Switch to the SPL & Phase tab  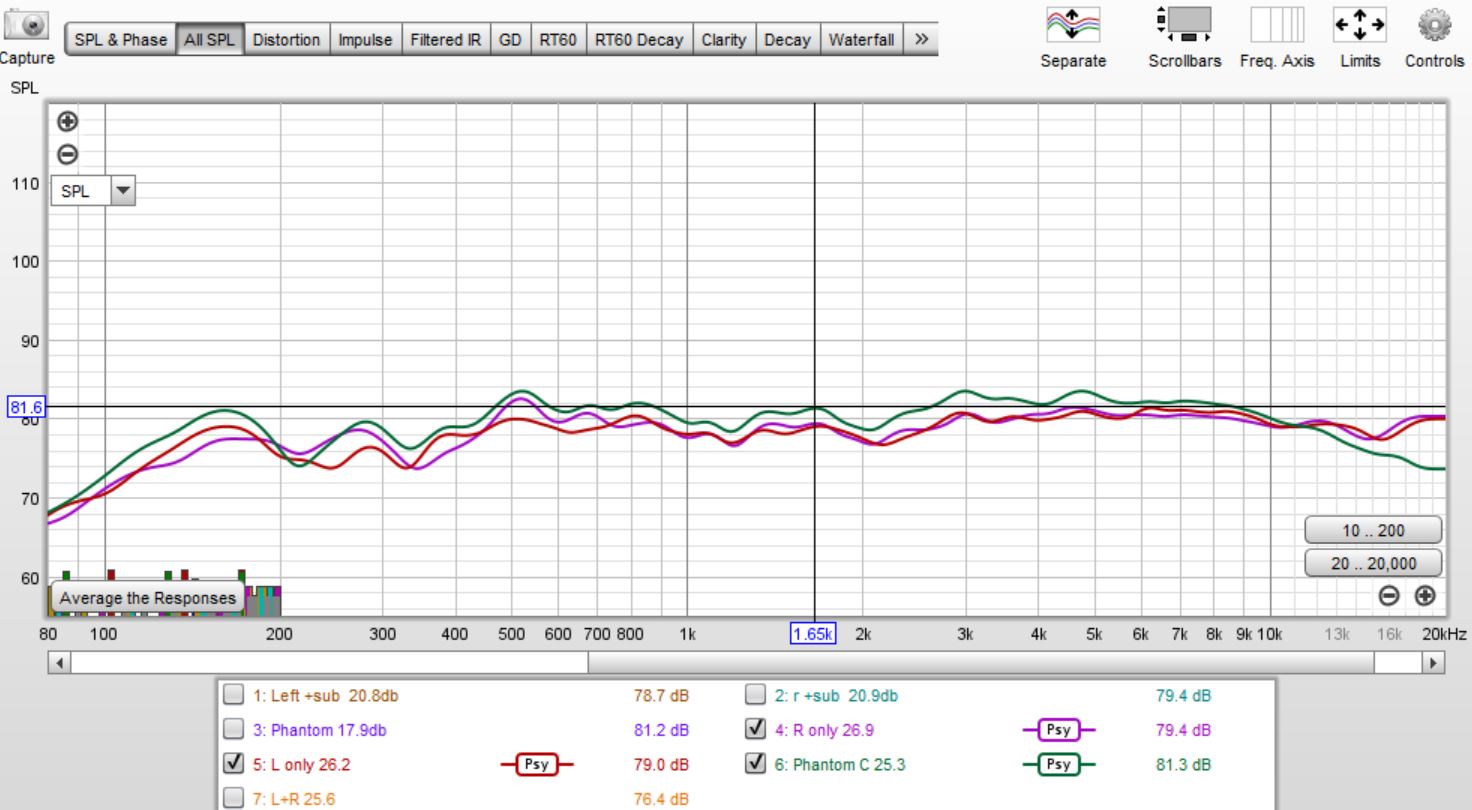(121, 40)
